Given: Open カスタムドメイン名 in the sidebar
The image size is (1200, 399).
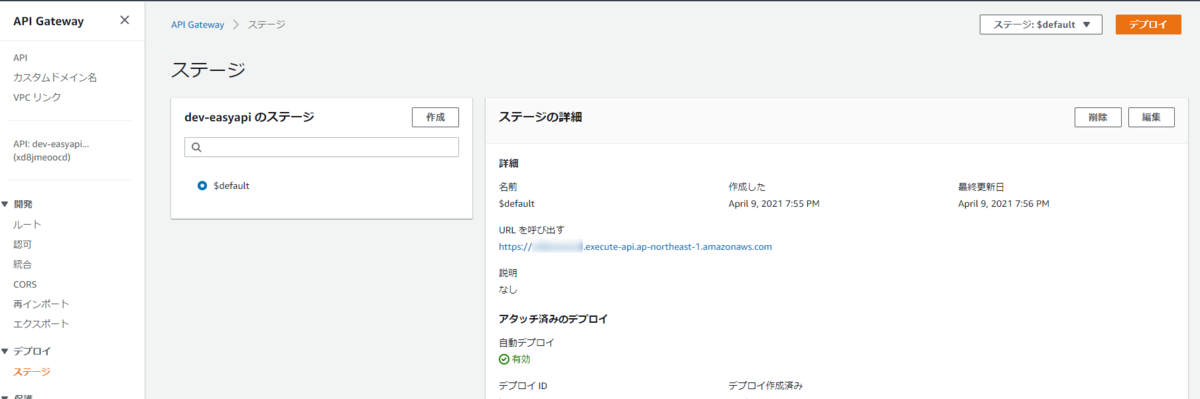Looking at the screenshot, I should pyautogui.click(x=55, y=77).
